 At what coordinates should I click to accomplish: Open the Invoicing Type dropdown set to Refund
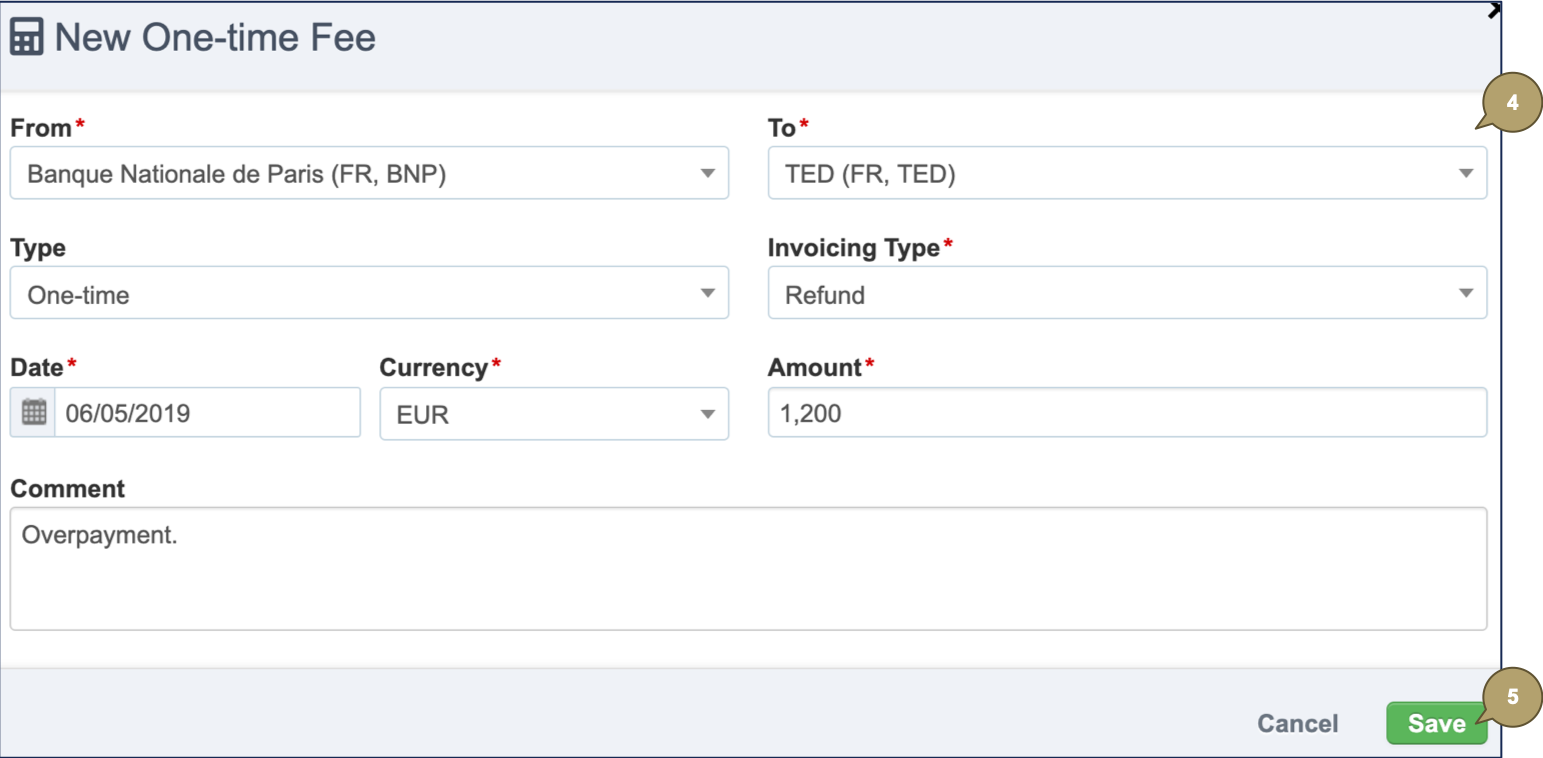(1127, 294)
